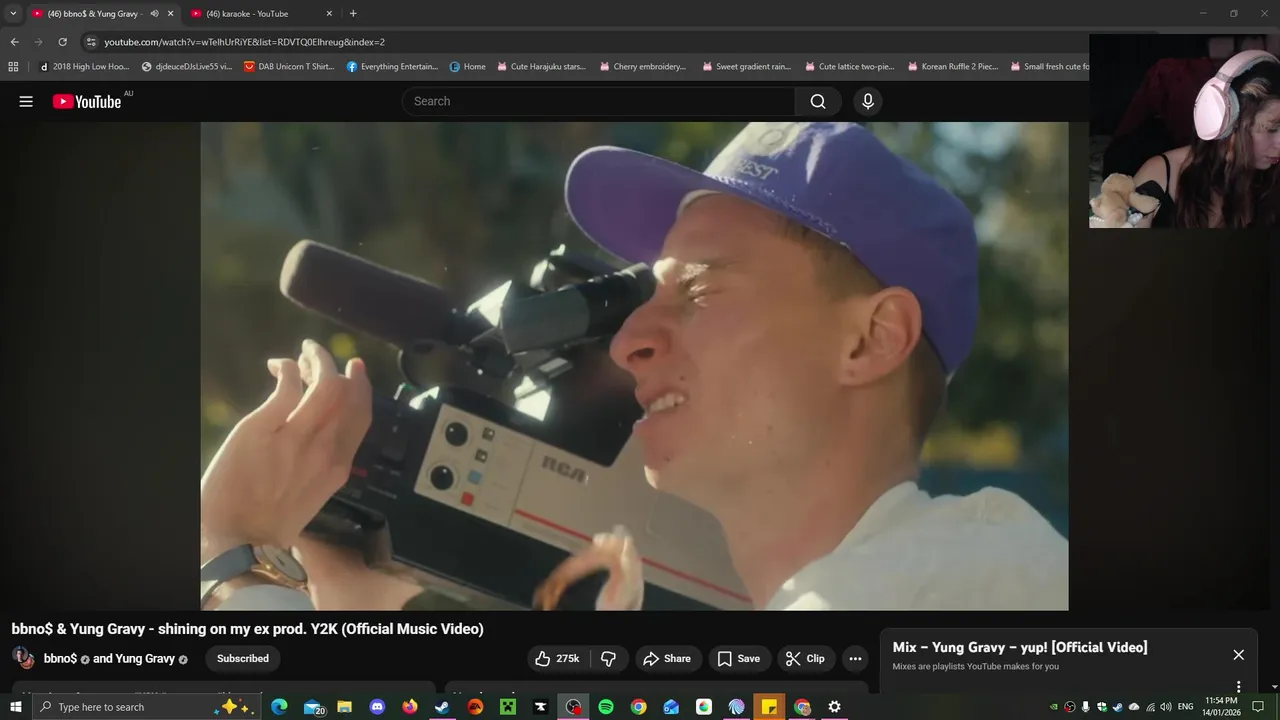Reload the current page

pyautogui.click(x=62, y=42)
